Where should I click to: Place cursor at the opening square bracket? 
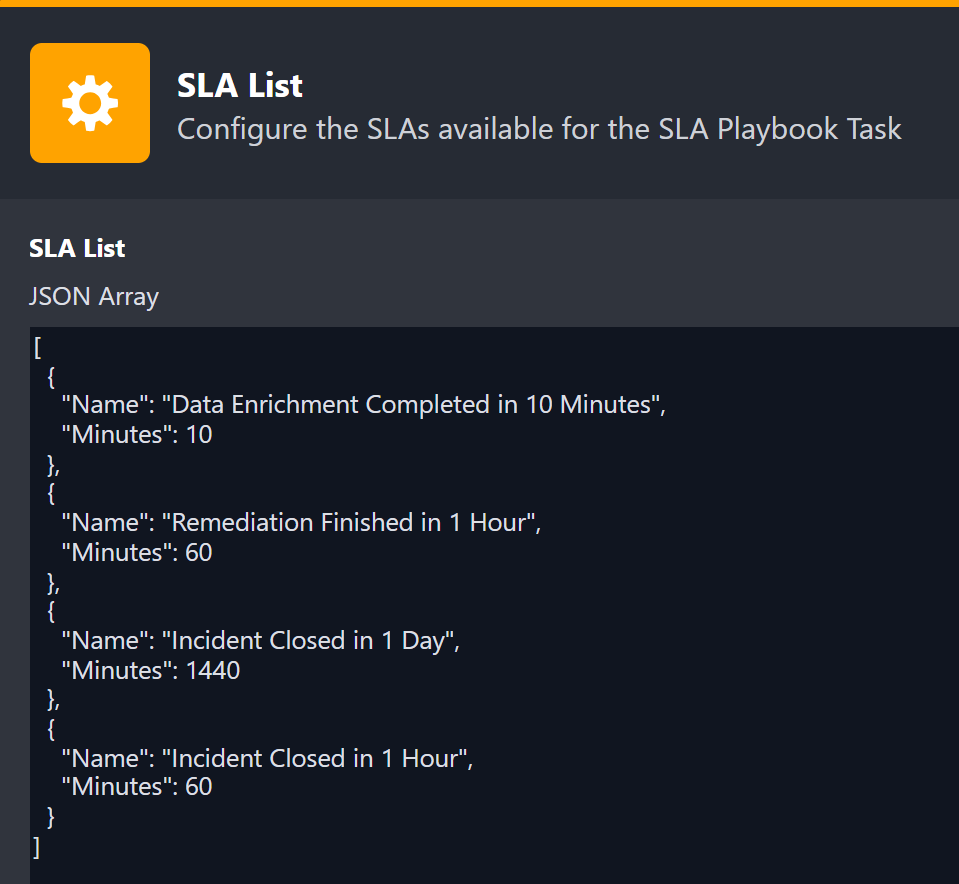click(37, 347)
